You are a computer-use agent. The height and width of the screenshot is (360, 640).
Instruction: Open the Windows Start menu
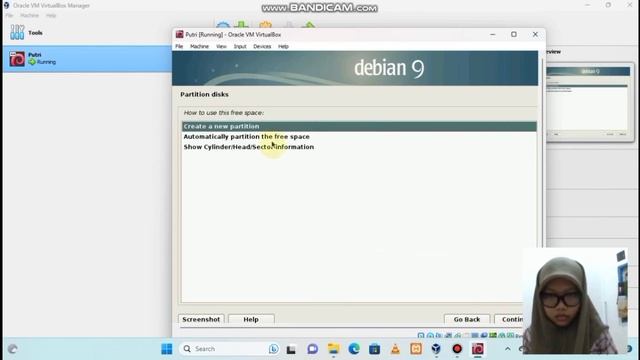167,349
